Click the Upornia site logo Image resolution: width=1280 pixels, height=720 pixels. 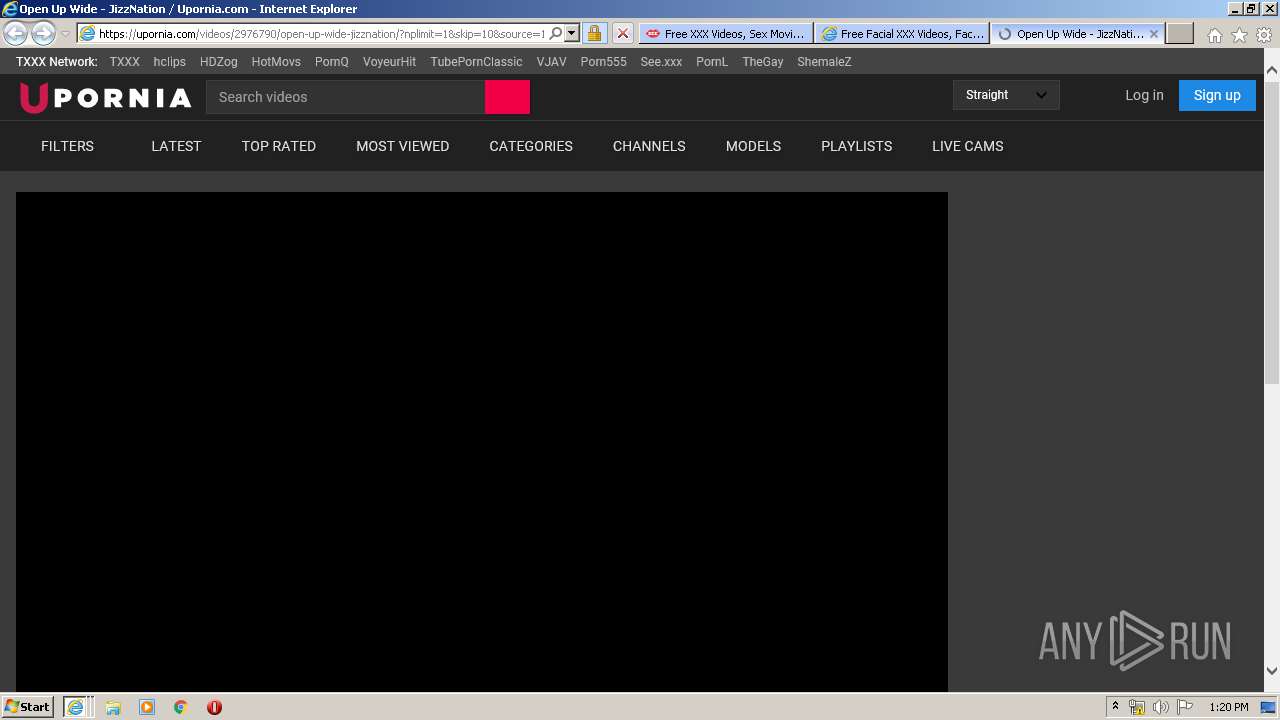[105, 97]
